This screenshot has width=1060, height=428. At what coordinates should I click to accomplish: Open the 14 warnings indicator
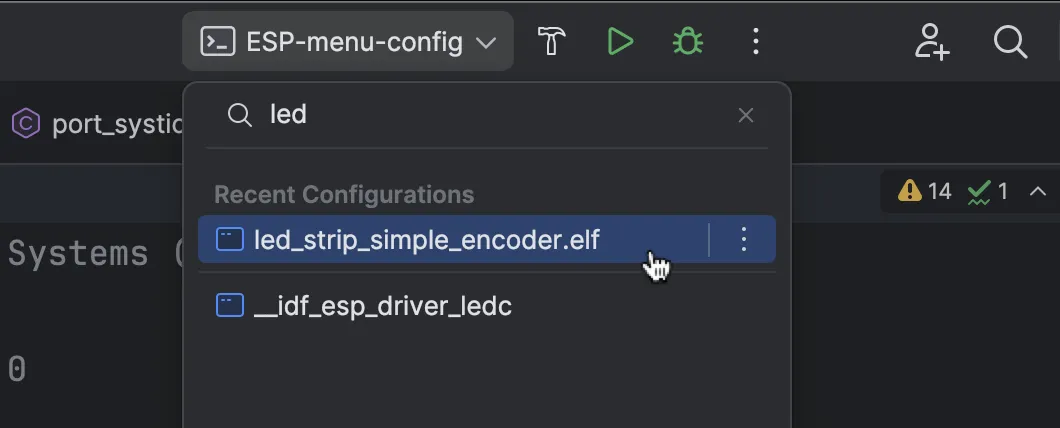pyautogui.click(x=925, y=190)
